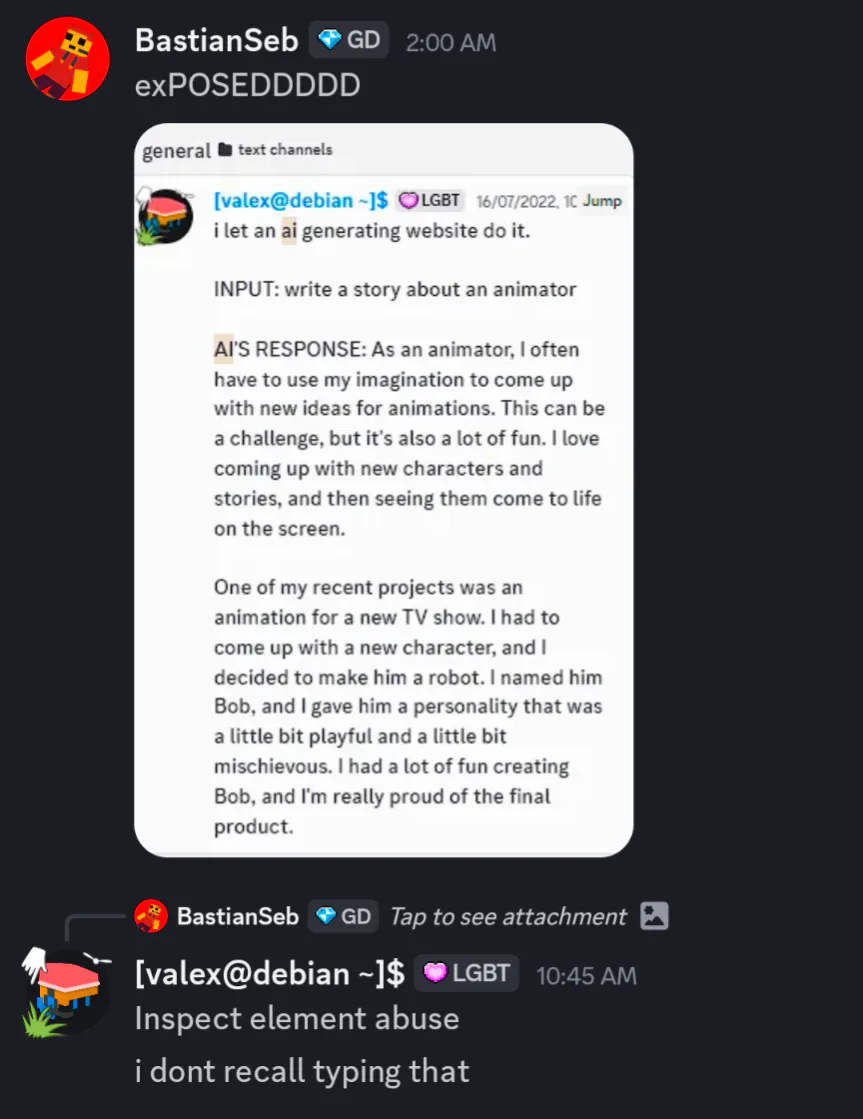The height and width of the screenshot is (1119, 863).
Task: Click the BastianSeb name in the reply preview
Action: point(238,916)
